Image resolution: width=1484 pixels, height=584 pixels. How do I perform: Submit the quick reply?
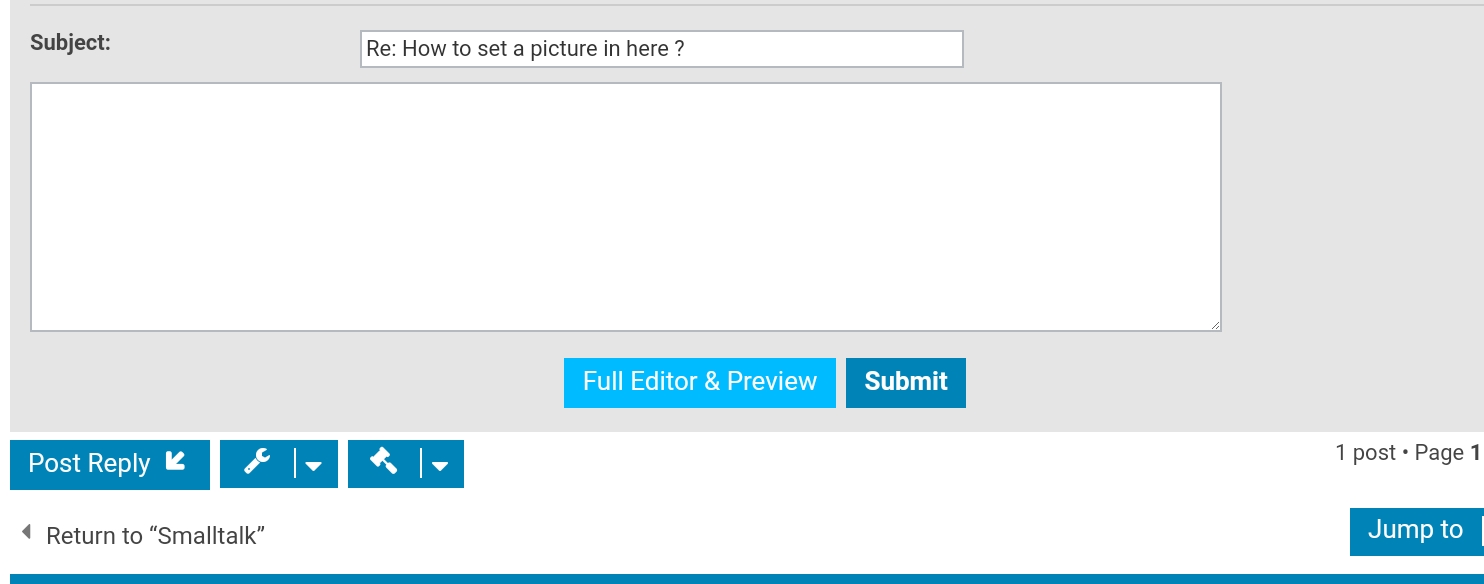coord(906,382)
